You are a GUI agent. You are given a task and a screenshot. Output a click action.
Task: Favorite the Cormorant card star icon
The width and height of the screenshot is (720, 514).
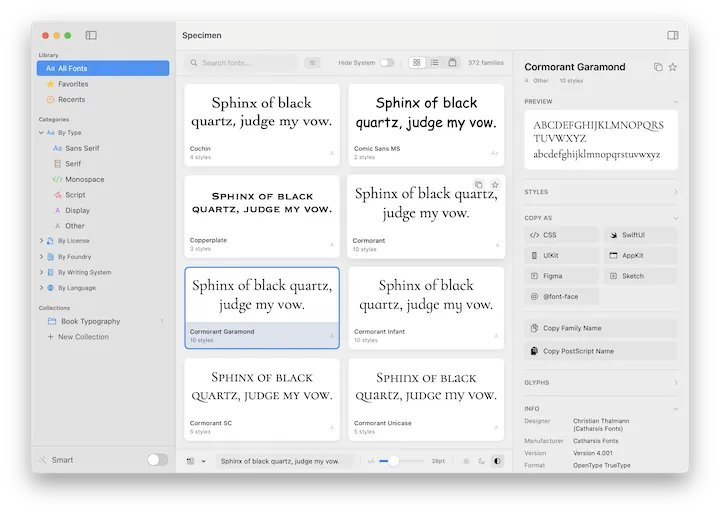coord(495,185)
